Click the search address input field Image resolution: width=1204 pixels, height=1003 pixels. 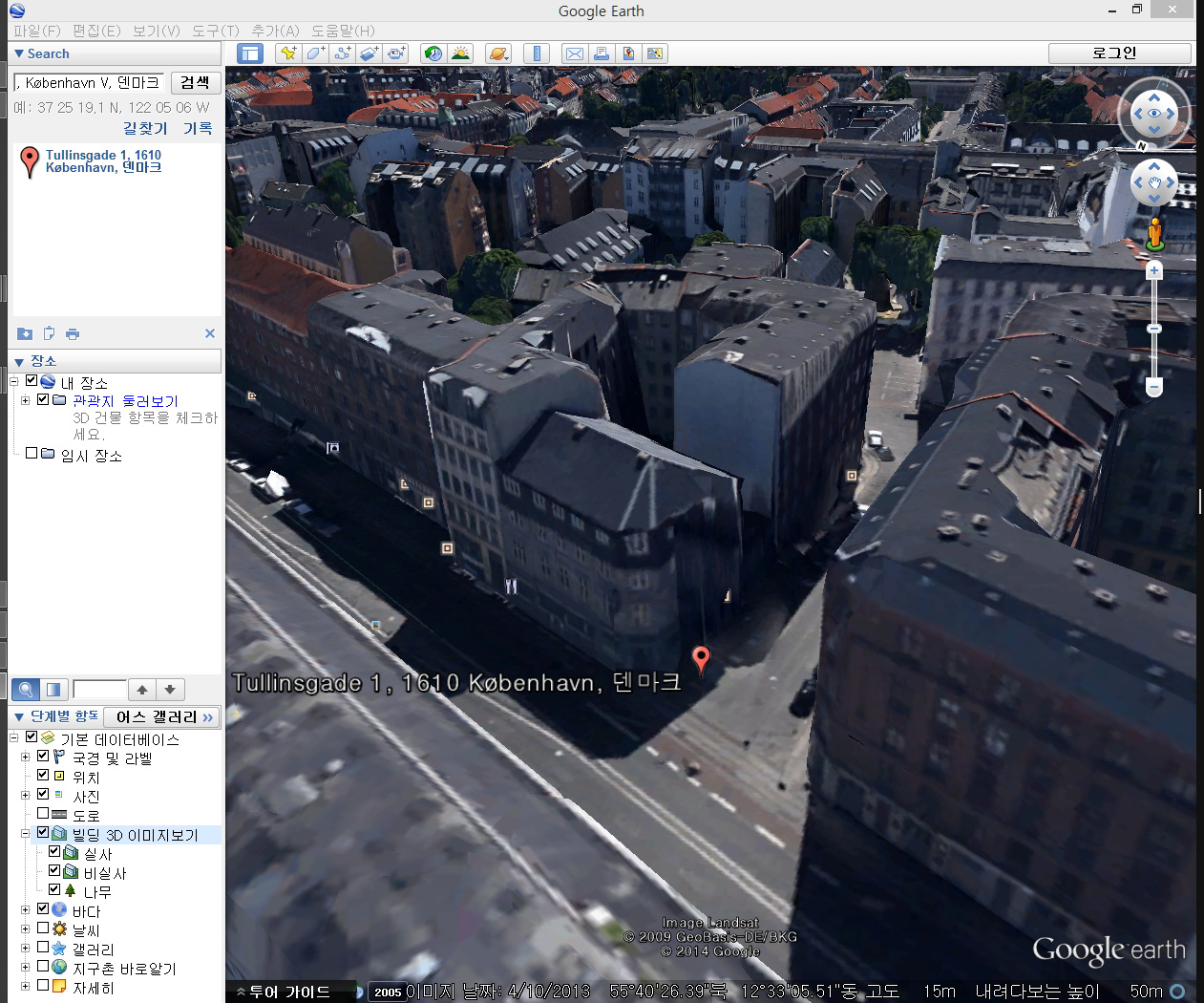(x=89, y=83)
